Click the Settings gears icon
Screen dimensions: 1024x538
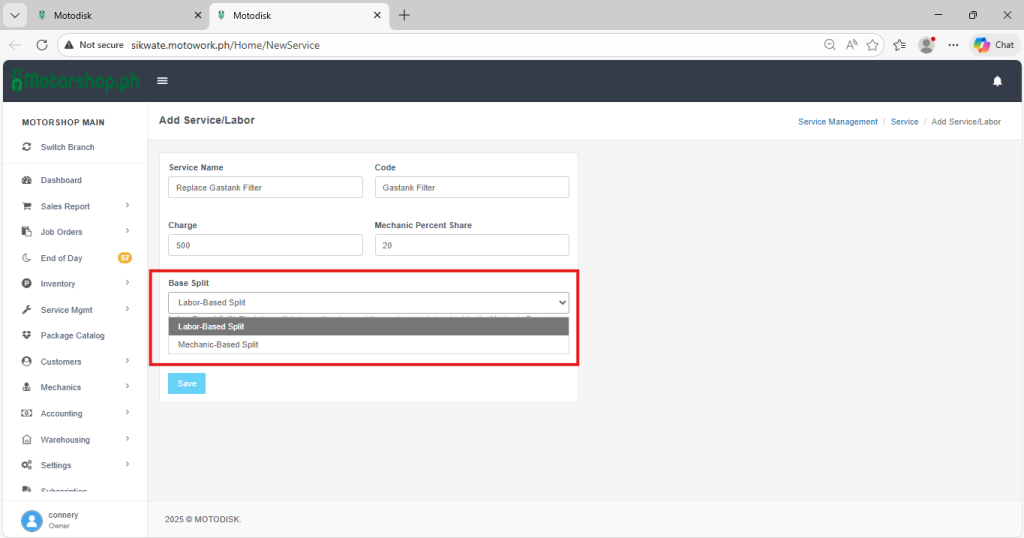click(27, 465)
